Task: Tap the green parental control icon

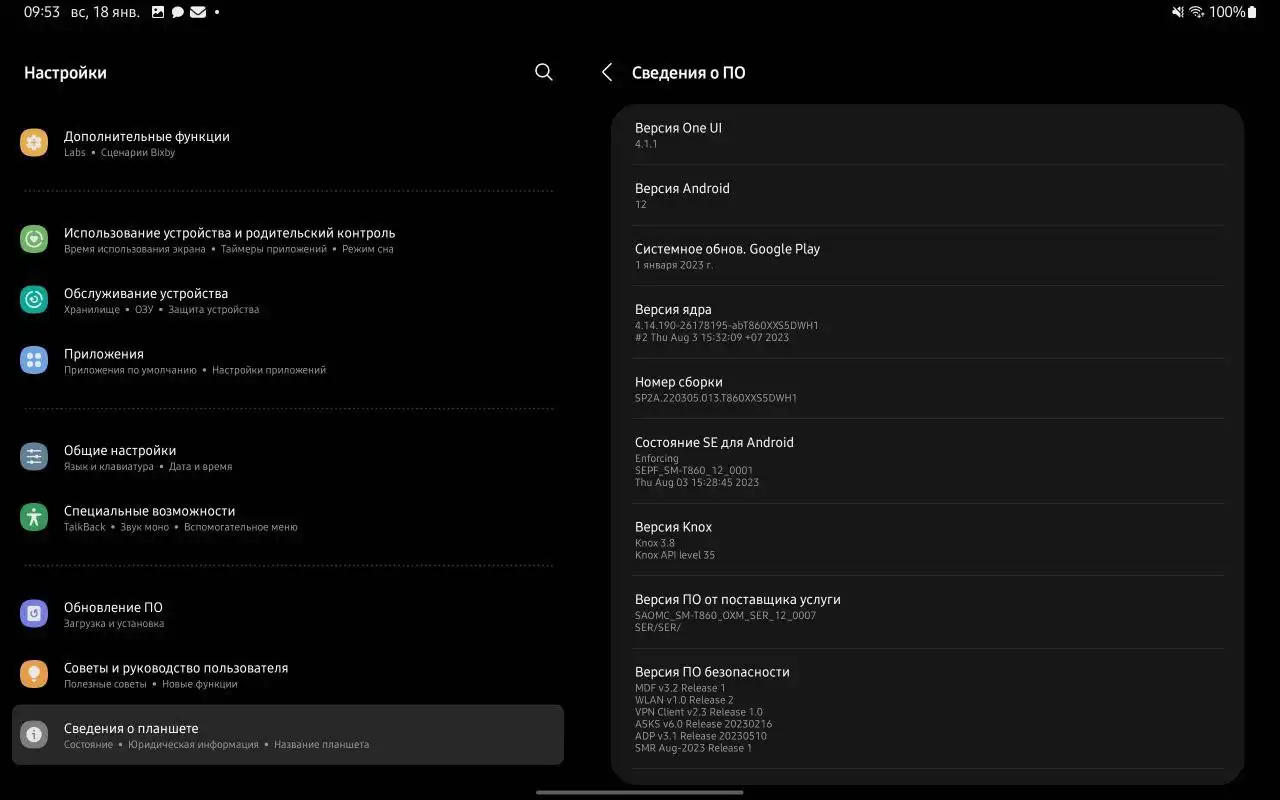Action: [34, 240]
